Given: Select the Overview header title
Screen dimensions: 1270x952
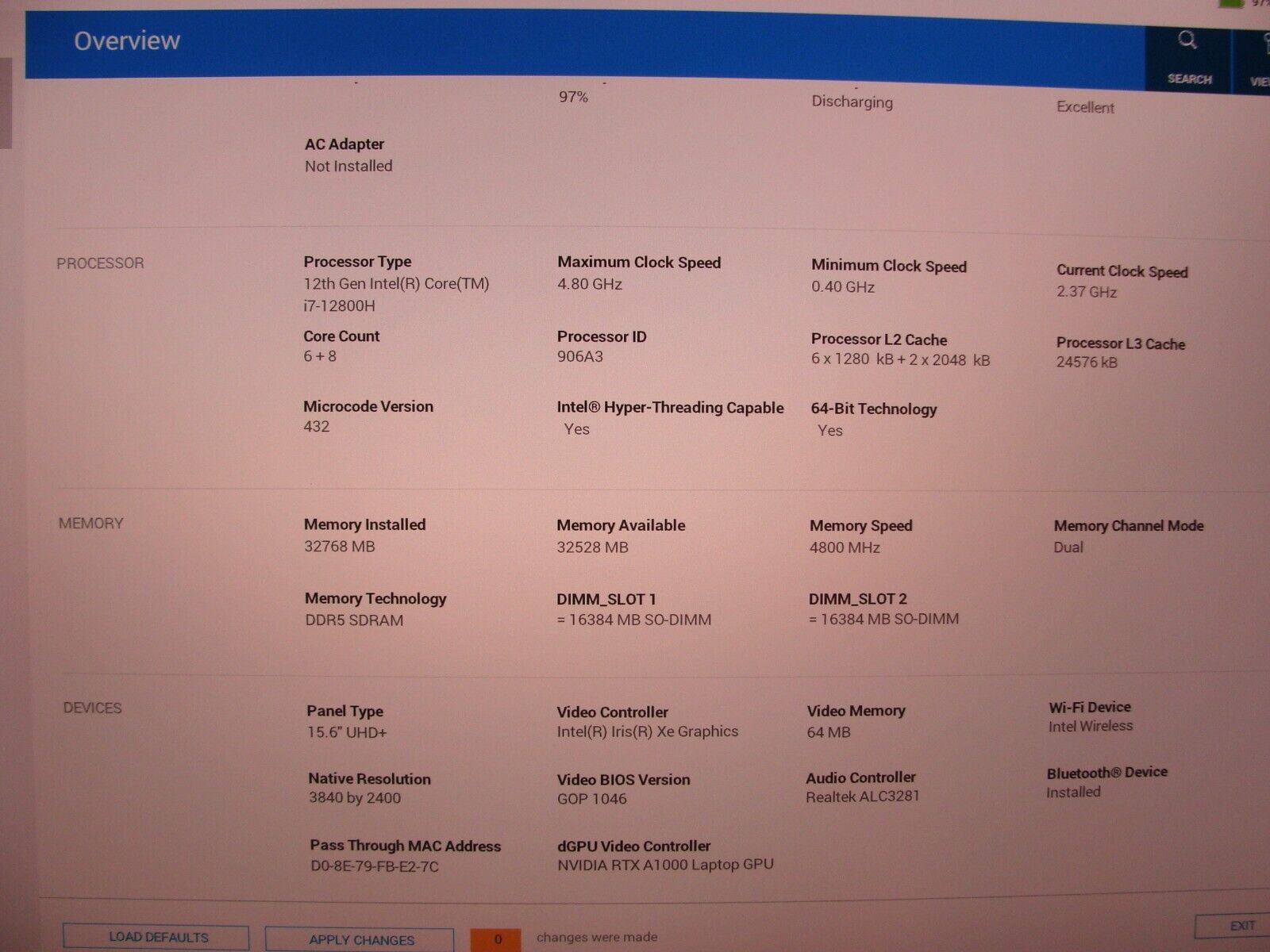Looking at the screenshot, I should 127,40.
